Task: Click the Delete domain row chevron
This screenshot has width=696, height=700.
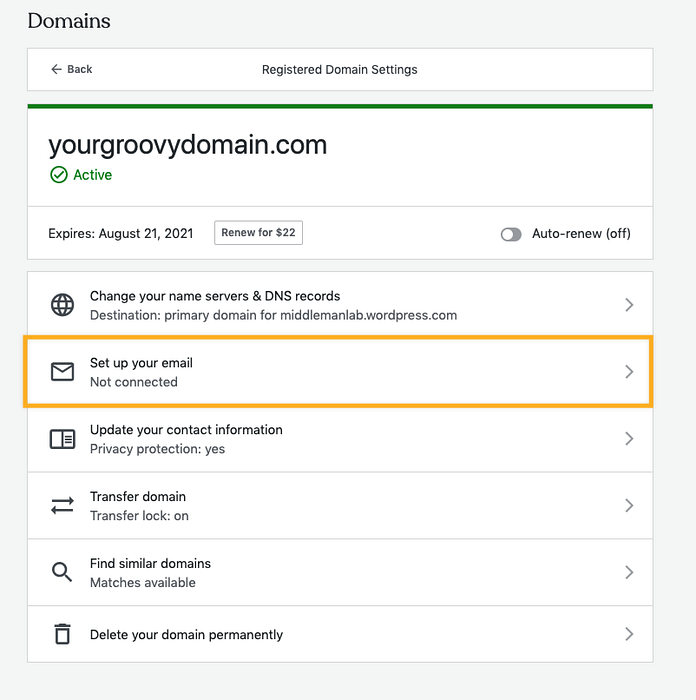Action: coord(629,634)
